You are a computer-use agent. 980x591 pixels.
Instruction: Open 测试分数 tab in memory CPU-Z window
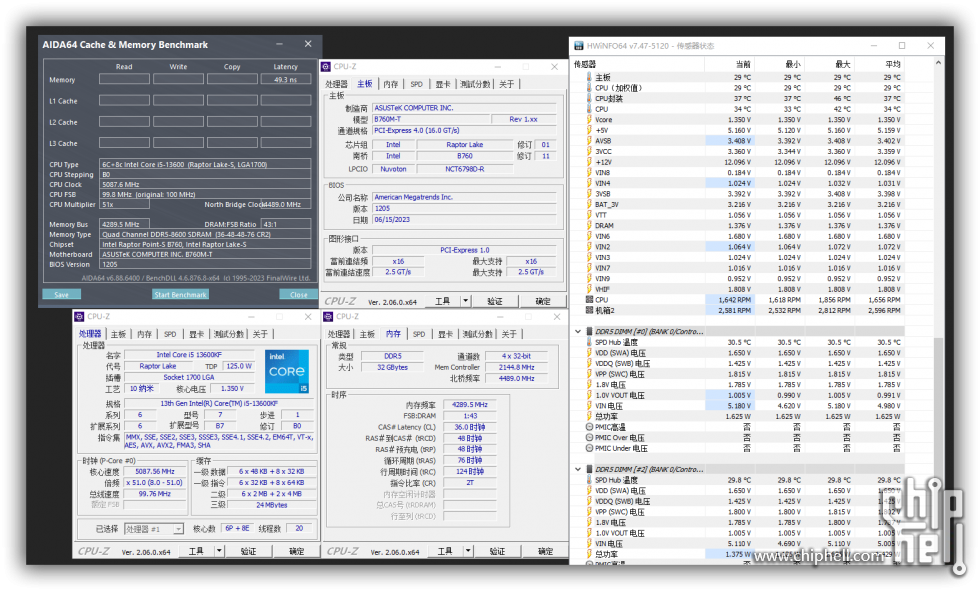point(478,334)
